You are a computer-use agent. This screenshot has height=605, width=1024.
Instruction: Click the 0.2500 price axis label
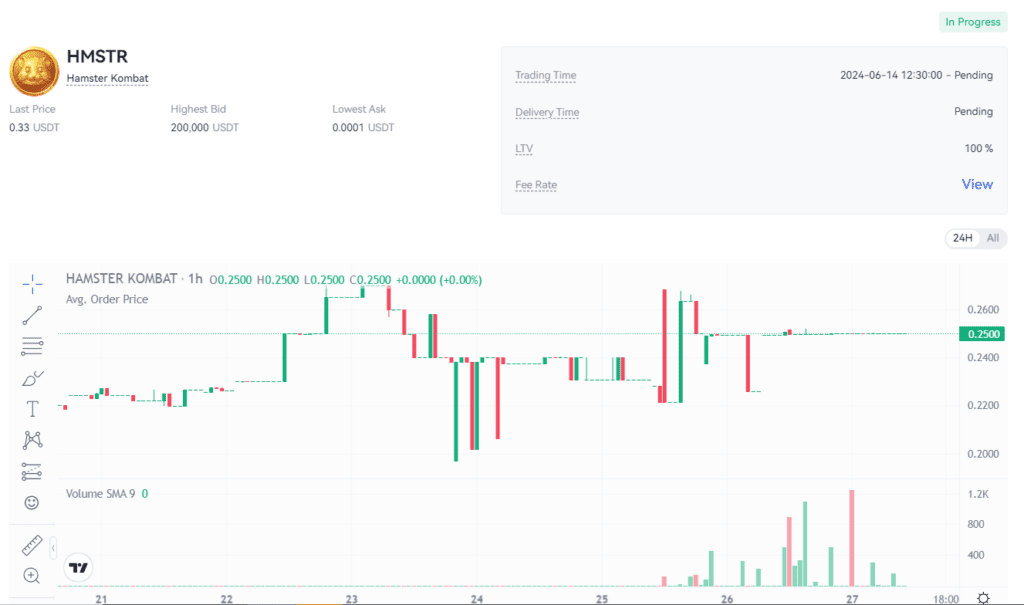[981, 333]
